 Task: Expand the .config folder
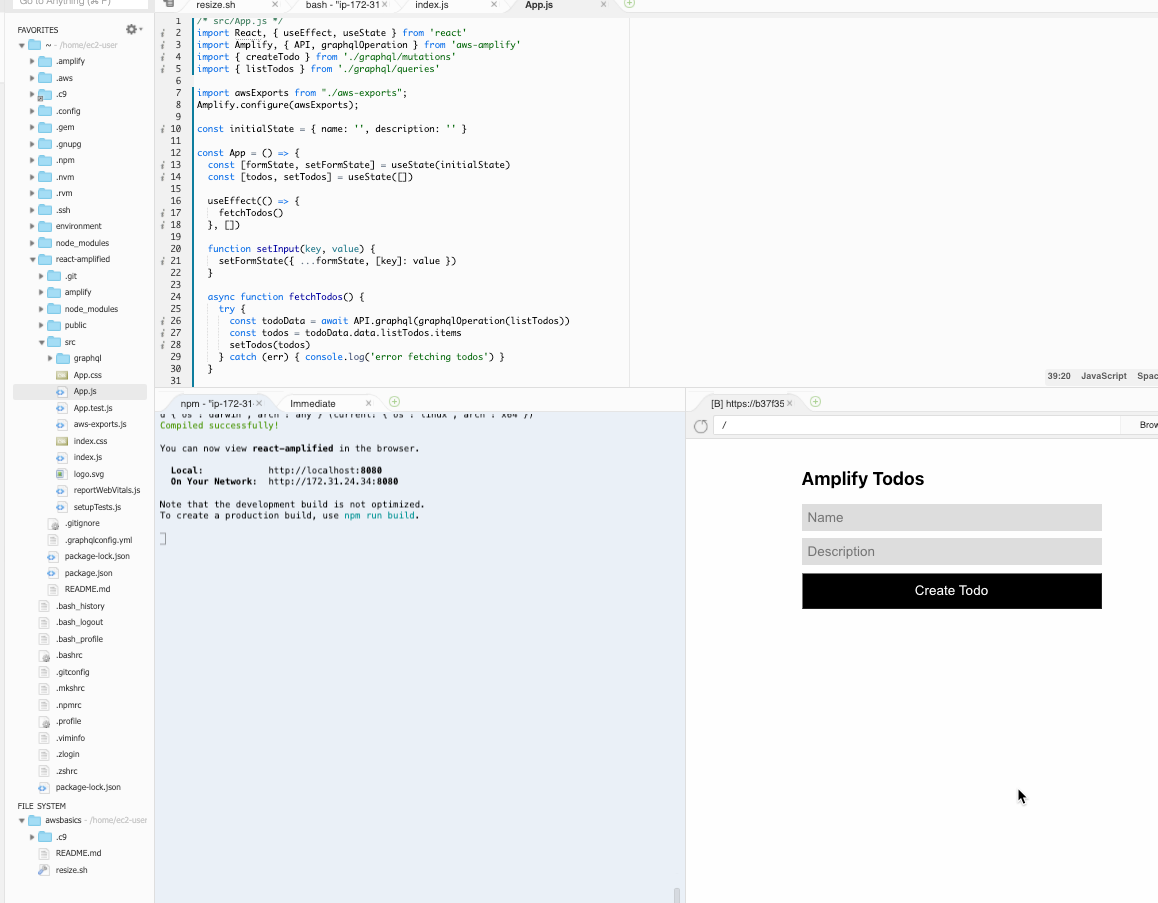coord(32,111)
